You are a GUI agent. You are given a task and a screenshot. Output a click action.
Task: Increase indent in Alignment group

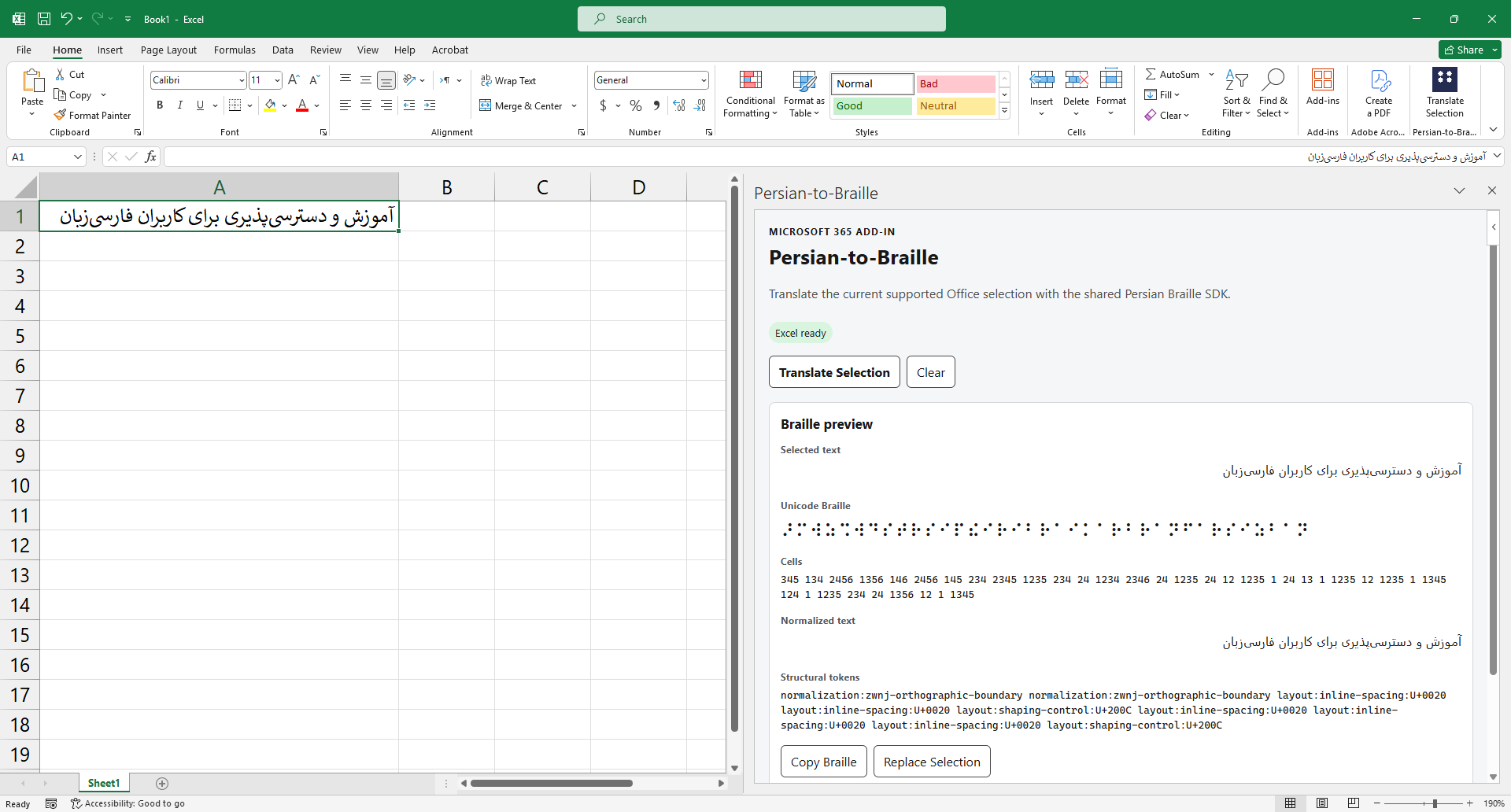click(430, 105)
